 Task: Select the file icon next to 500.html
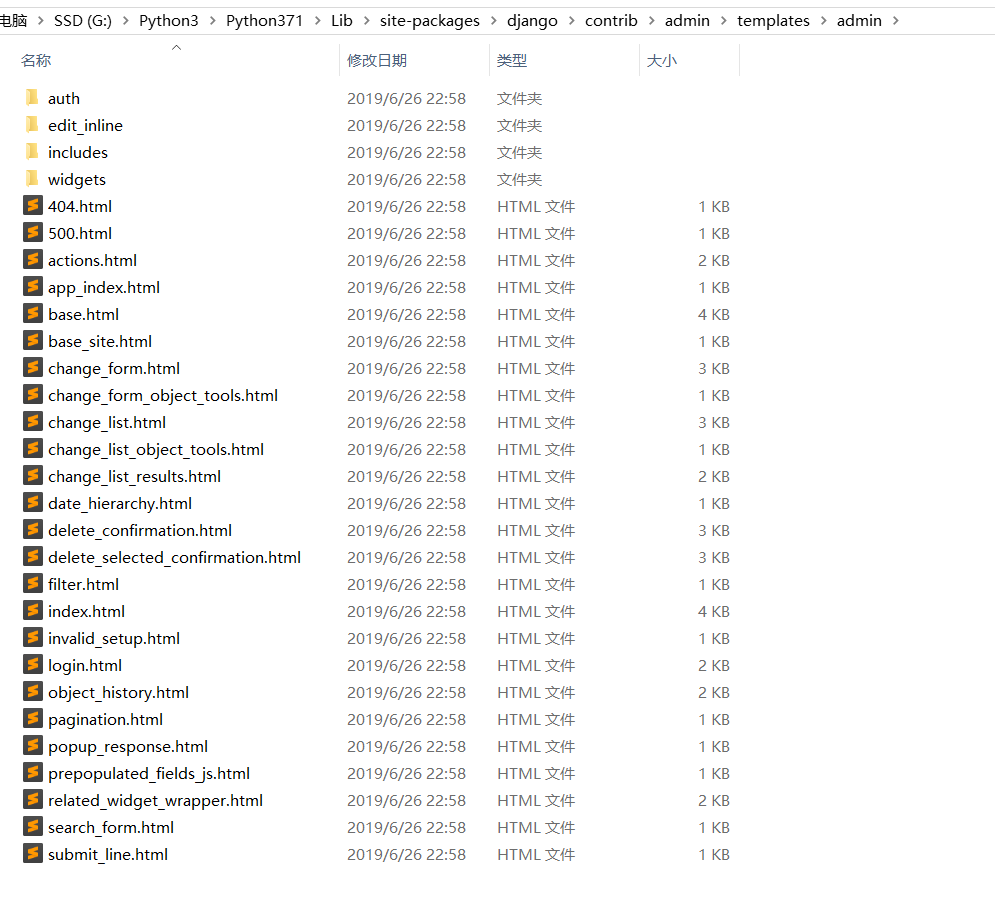(x=33, y=232)
